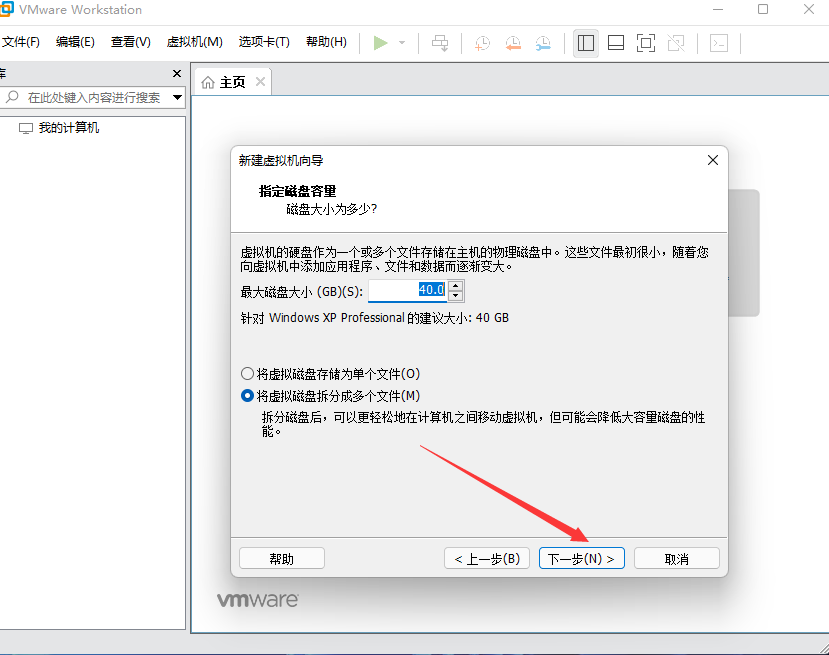Expand the library search filter dropdown

[x=178, y=97]
